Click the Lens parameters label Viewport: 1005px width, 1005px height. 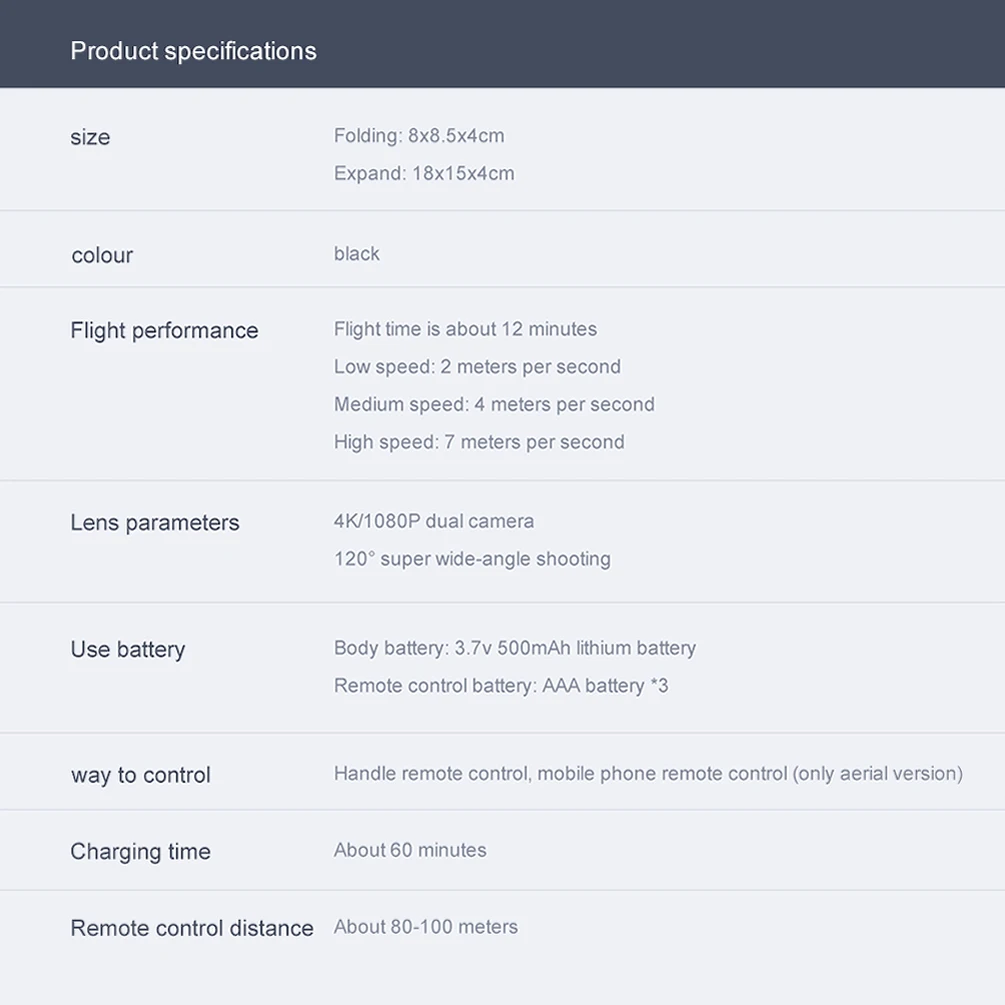tap(155, 523)
